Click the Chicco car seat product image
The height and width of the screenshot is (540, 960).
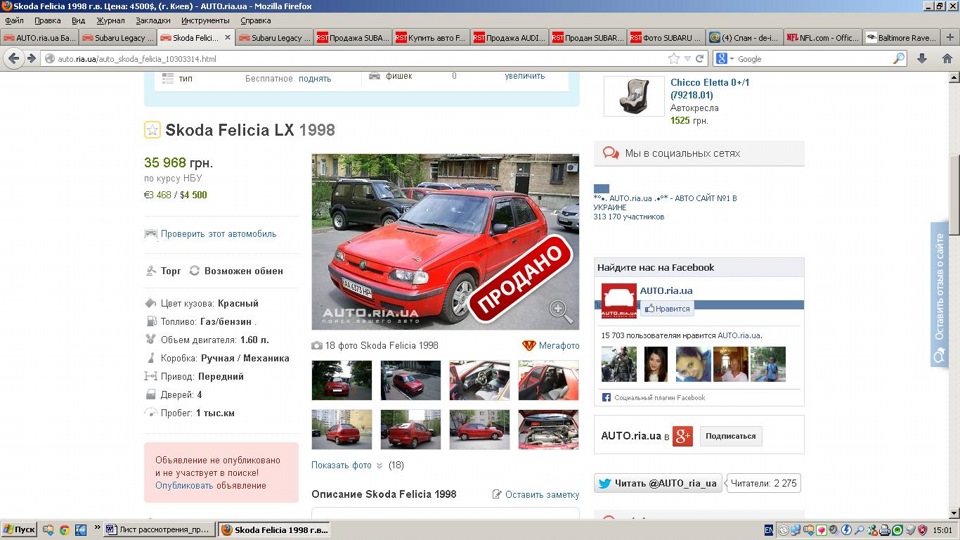click(634, 96)
